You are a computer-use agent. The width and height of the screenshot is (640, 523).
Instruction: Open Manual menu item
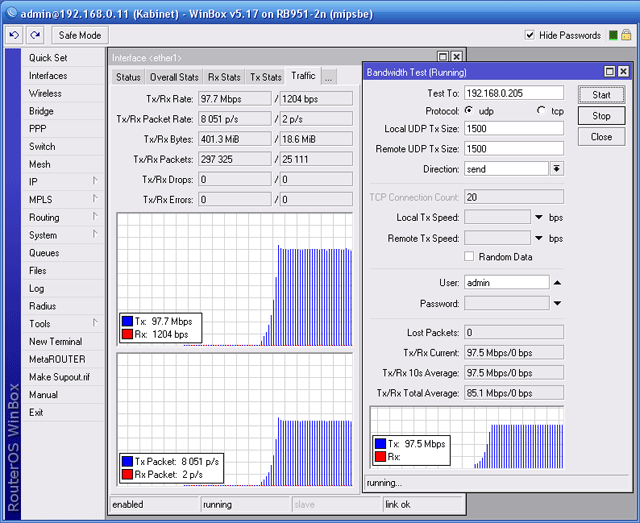(63, 394)
